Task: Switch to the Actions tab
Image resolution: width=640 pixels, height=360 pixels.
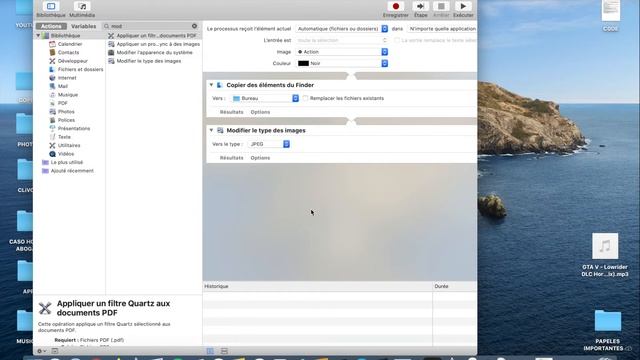Action: pos(51,26)
